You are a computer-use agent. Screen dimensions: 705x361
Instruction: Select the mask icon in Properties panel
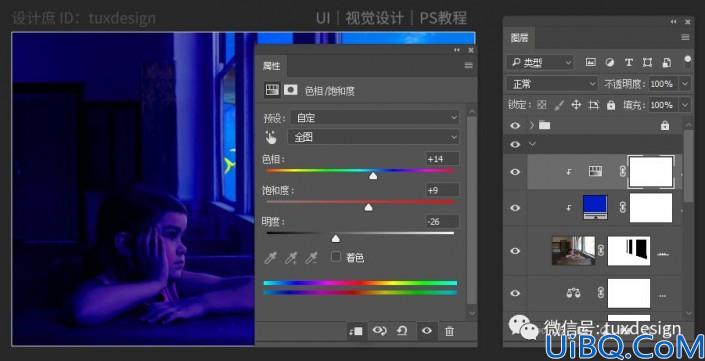tap(290, 90)
